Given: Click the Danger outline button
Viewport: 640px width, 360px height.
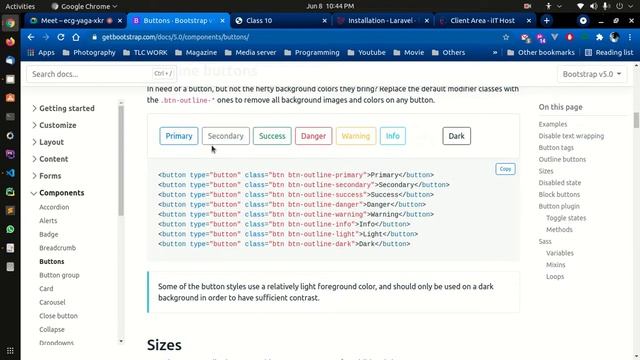Looking at the screenshot, I should coord(313,136).
